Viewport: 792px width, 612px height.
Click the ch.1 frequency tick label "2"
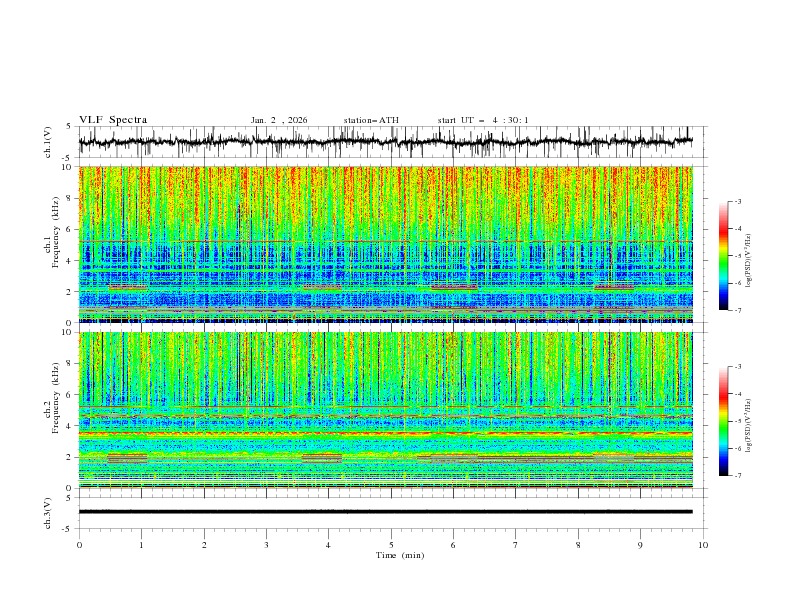tap(71, 292)
